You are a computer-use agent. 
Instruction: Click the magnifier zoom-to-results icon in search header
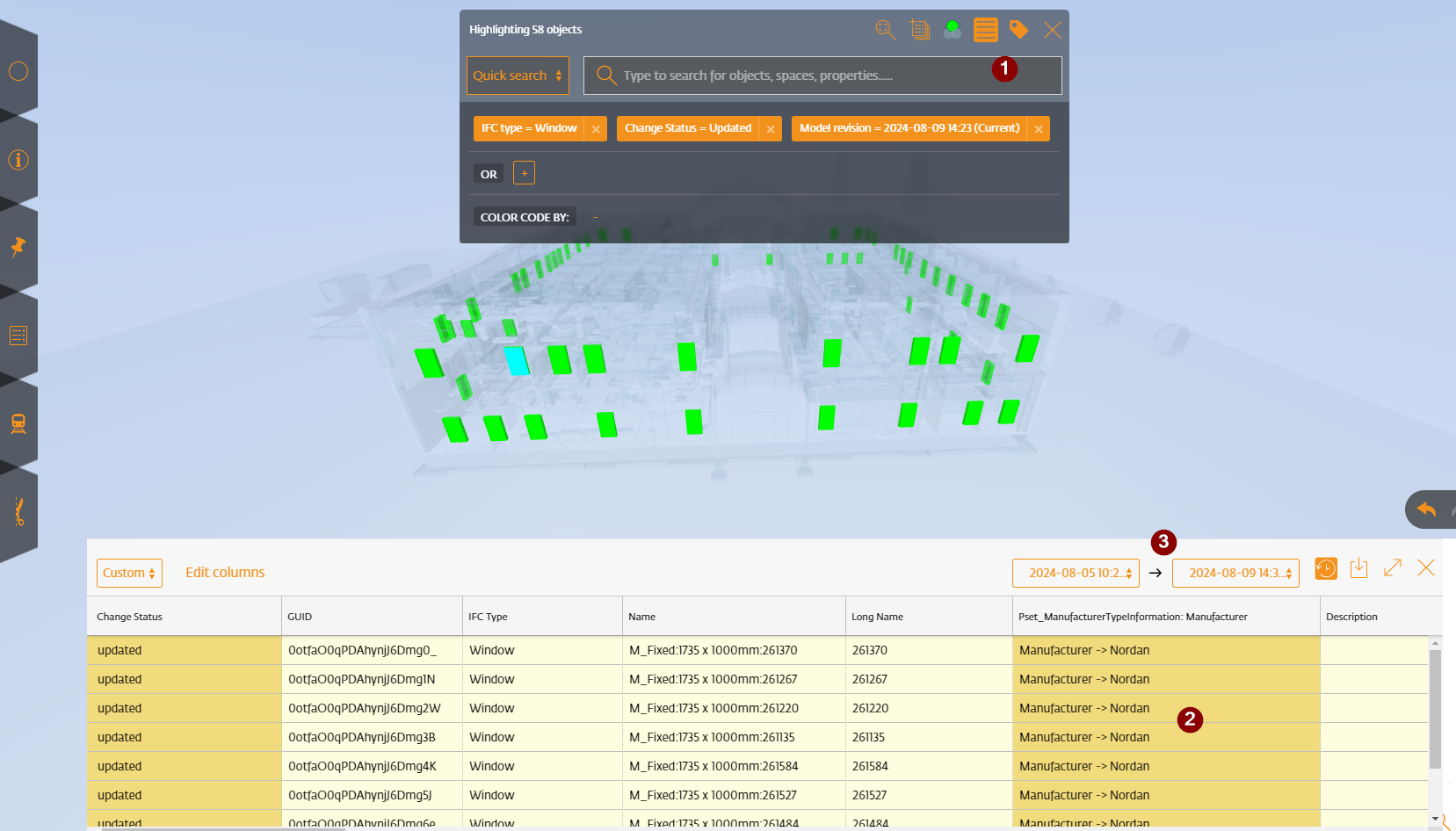coord(885,30)
